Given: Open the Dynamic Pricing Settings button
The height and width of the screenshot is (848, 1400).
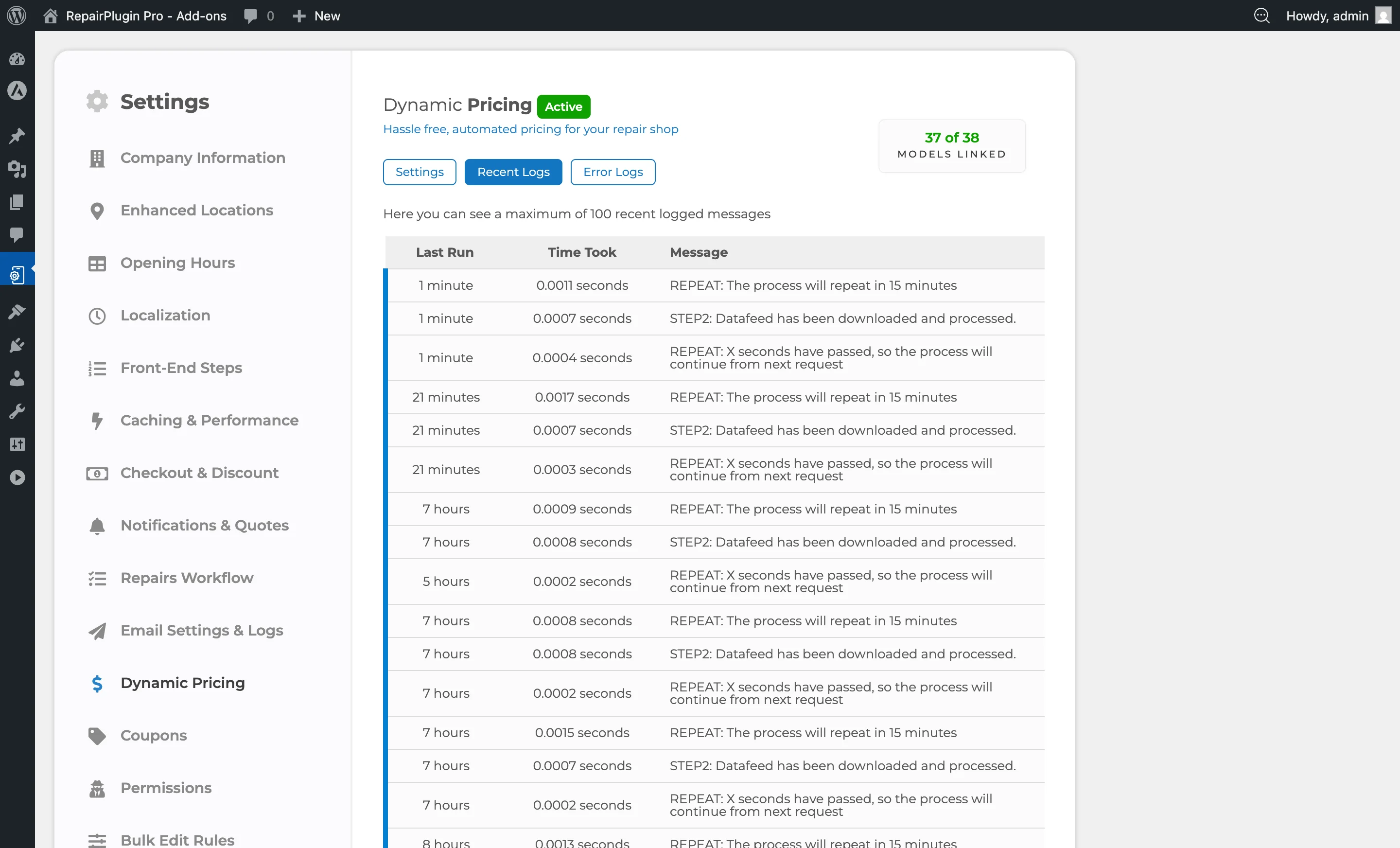Looking at the screenshot, I should click(x=419, y=172).
